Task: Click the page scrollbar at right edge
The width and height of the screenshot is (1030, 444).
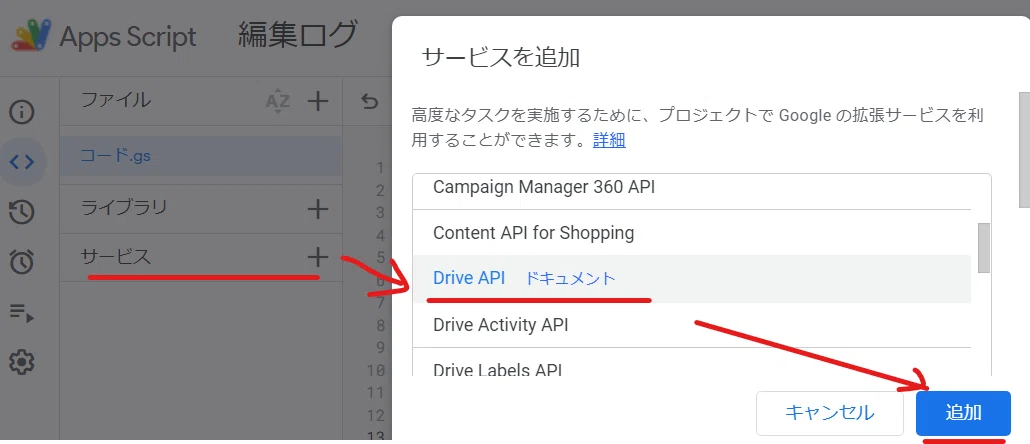Action: (1024, 149)
